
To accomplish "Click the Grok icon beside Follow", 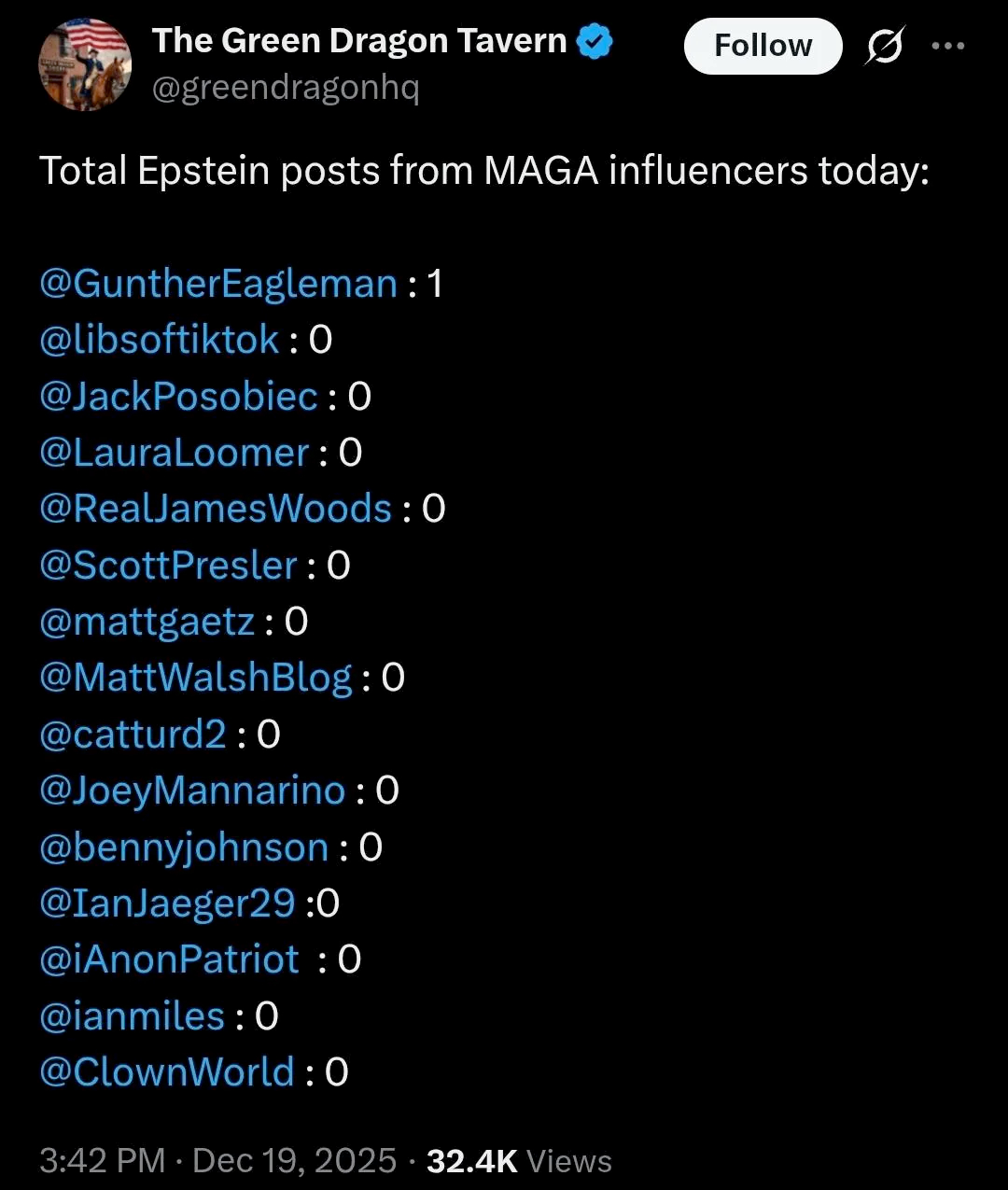I will point(883,46).
